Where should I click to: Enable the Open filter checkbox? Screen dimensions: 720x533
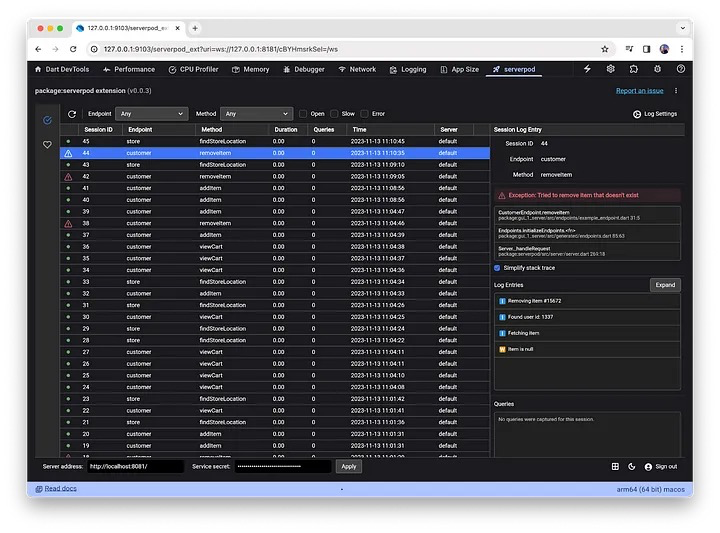coord(303,114)
